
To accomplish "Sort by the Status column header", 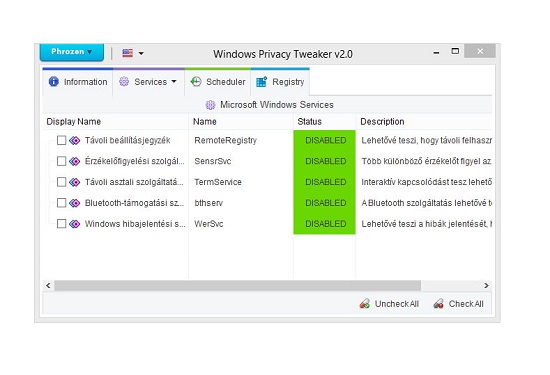I will (324, 122).
